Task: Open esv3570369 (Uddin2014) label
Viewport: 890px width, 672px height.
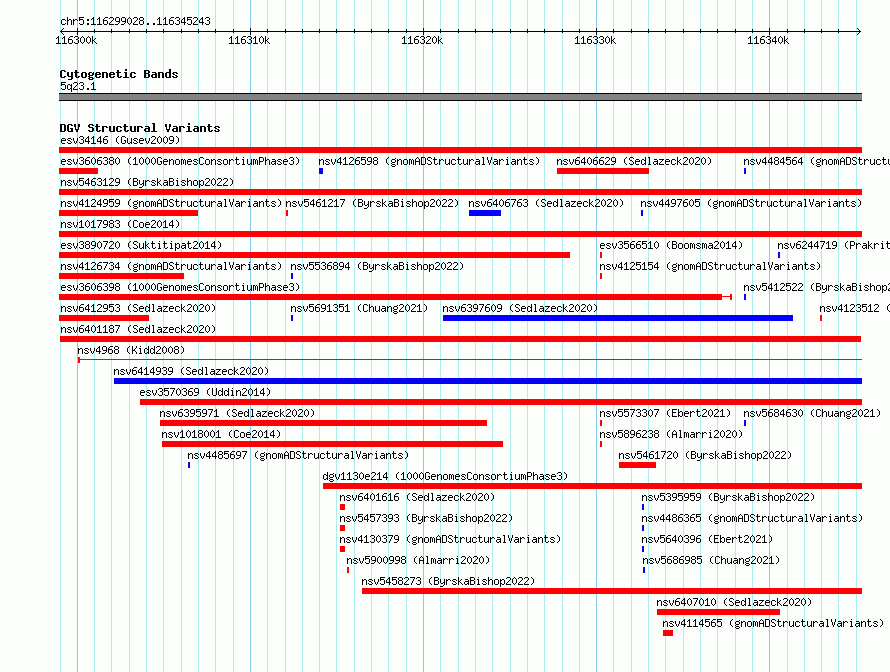Action: (205, 392)
